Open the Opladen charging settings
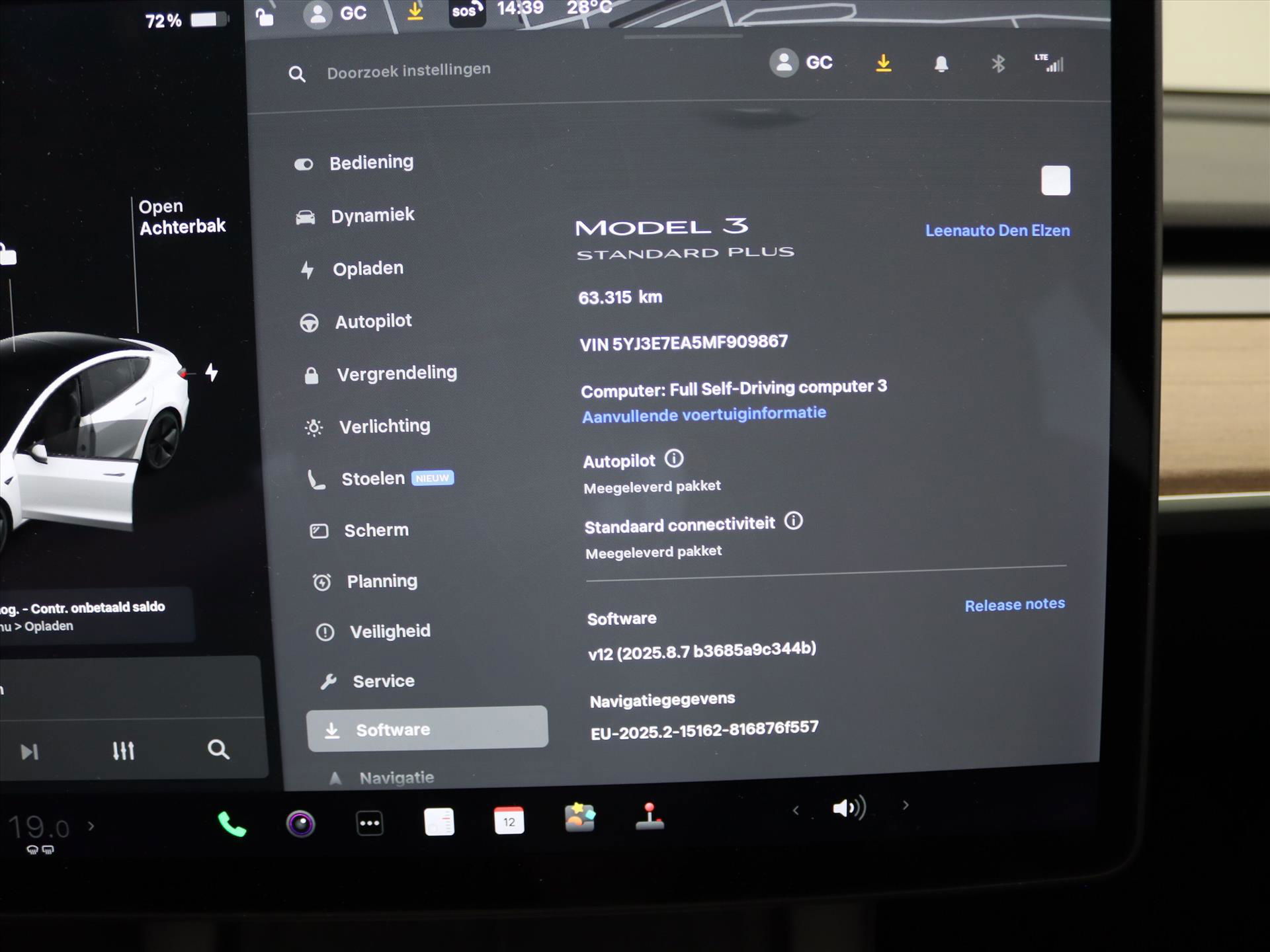The height and width of the screenshot is (952, 1270). pos(352,268)
